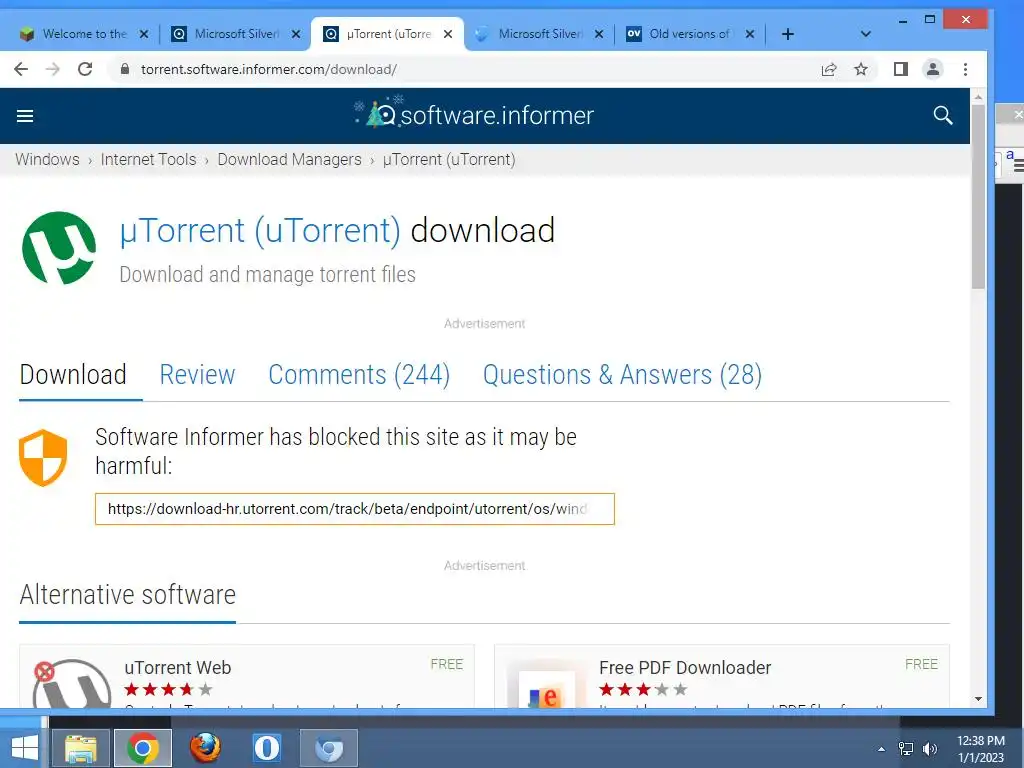Click the Internet Tools breadcrumb link
This screenshot has width=1024, height=768.
click(x=148, y=159)
